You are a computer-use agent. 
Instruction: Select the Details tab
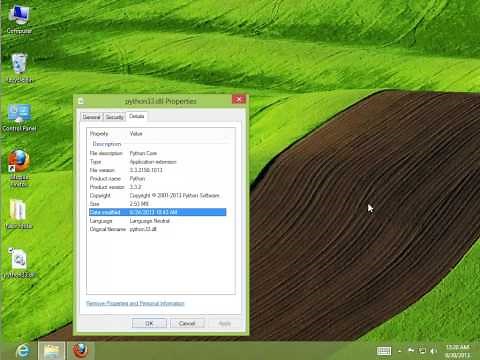(x=137, y=116)
